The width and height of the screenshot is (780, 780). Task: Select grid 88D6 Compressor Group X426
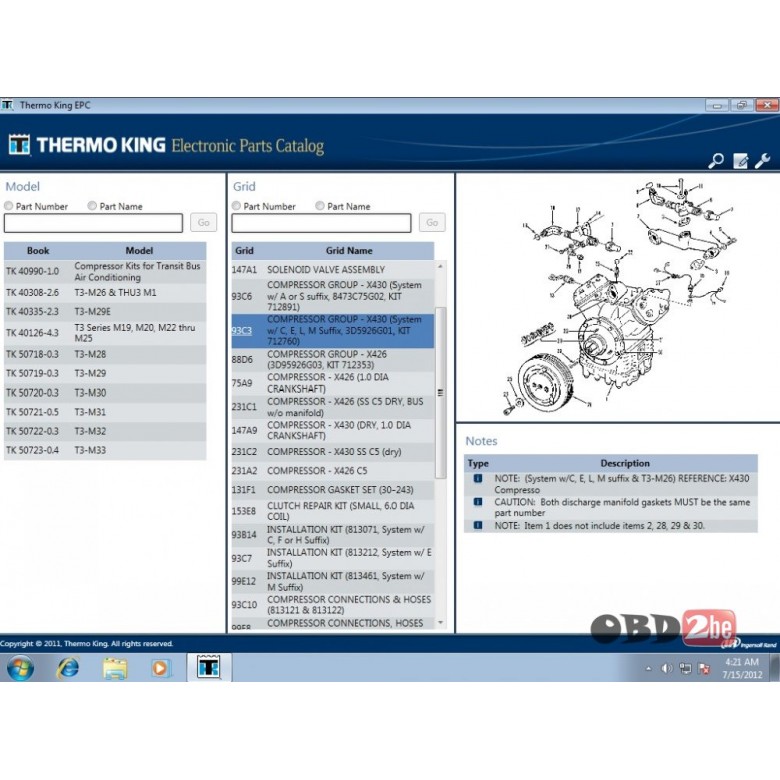[333, 360]
